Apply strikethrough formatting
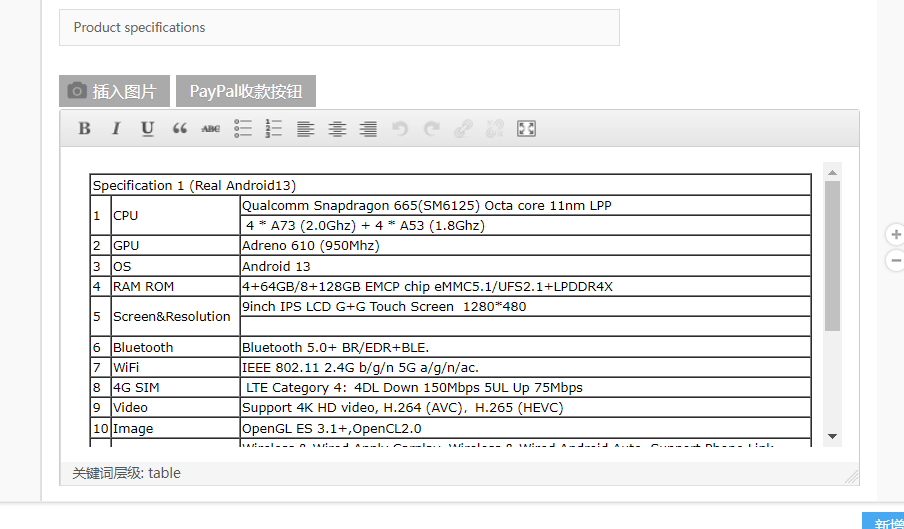The height and width of the screenshot is (529, 904). pyautogui.click(x=210, y=128)
